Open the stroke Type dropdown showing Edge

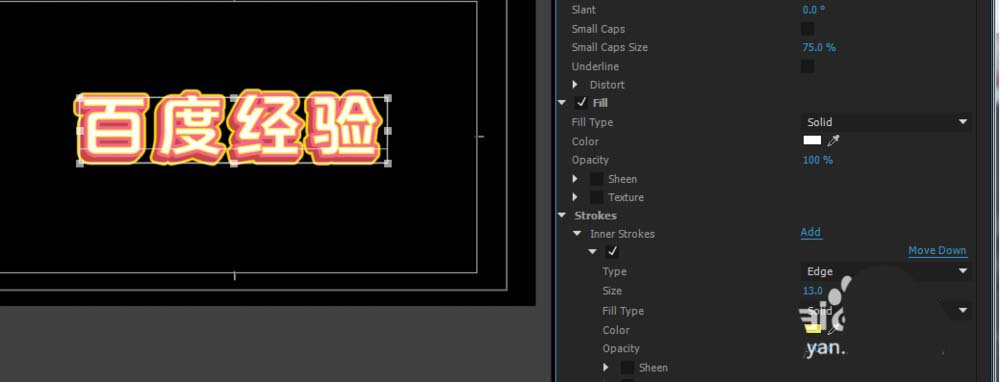886,271
